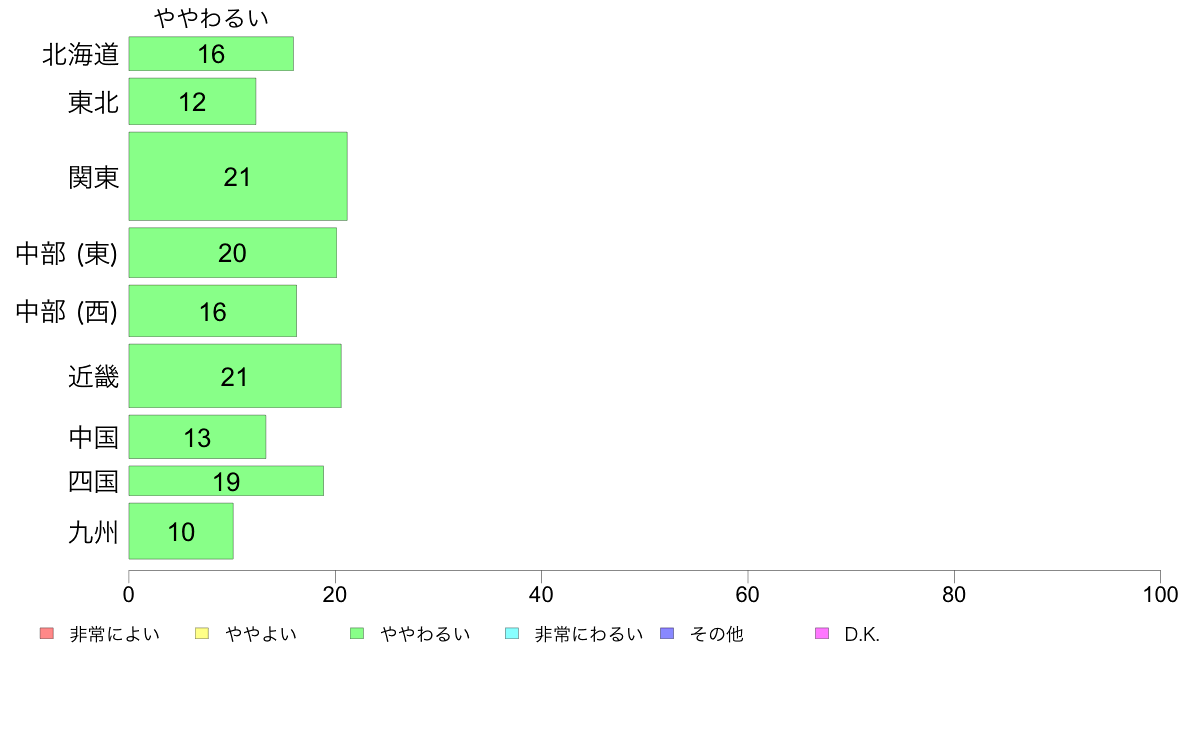Click the 四国 bar showing 19

(227, 481)
